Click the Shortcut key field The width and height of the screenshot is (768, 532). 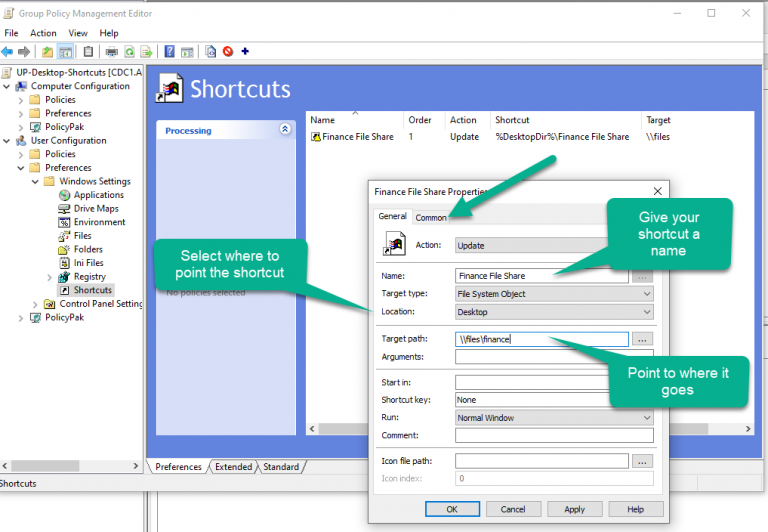(533, 400)
